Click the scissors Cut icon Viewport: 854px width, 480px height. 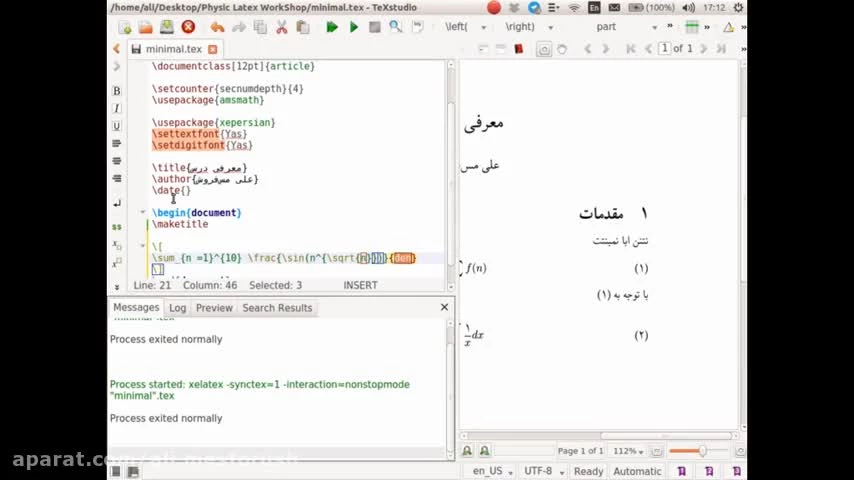[x=281, y=27]
